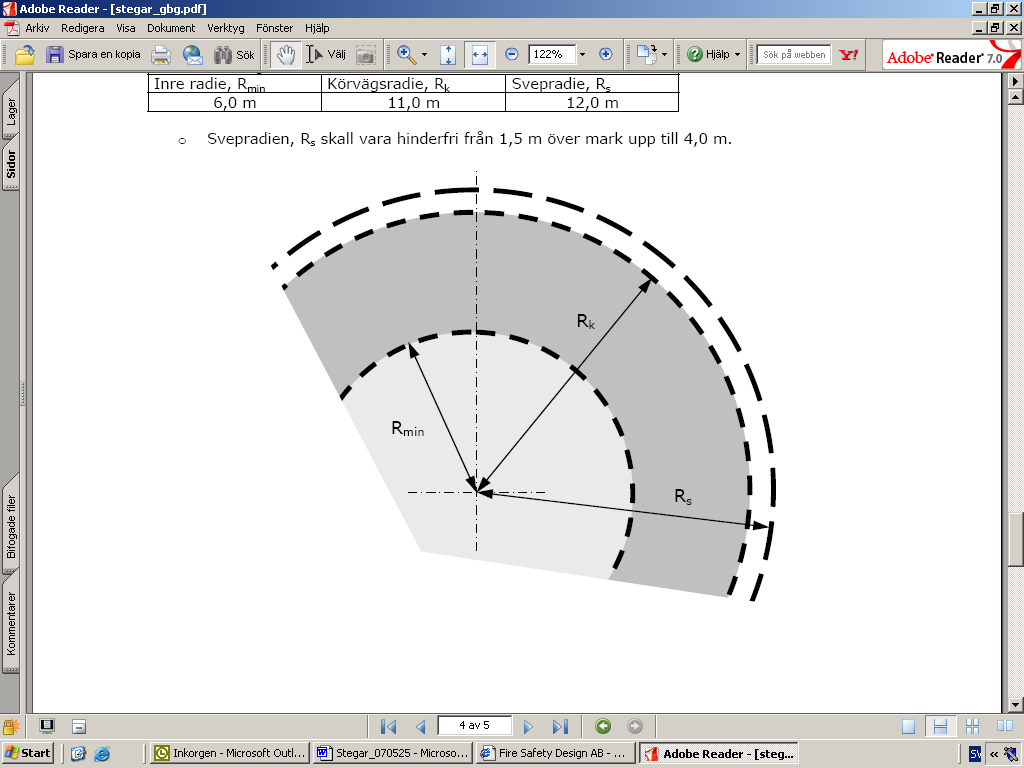Select the Zoom In magnifier tool
This screenshot has height=768, width=1024.
coord(406,55)
